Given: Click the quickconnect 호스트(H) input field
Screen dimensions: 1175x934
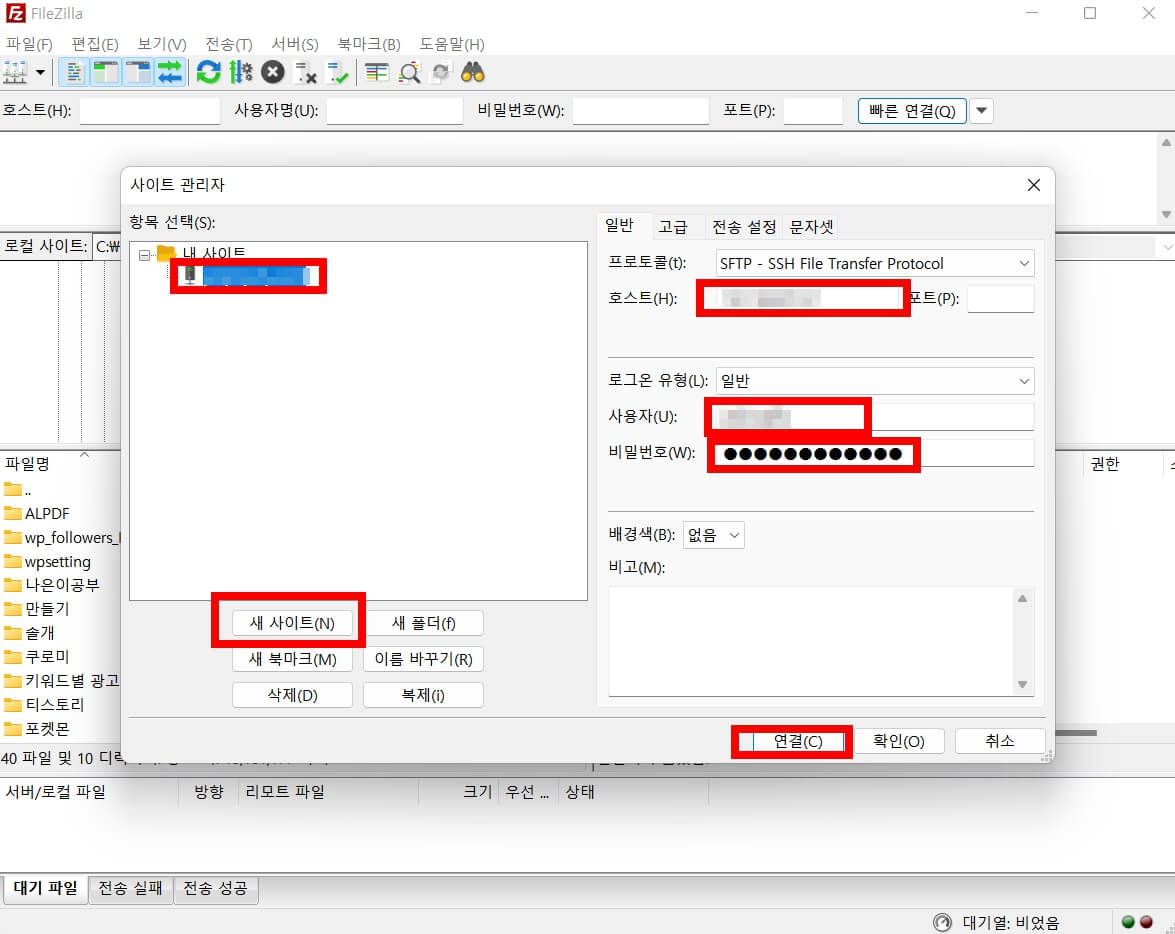Looking at the screenshot, I should (x=149, y=111).
